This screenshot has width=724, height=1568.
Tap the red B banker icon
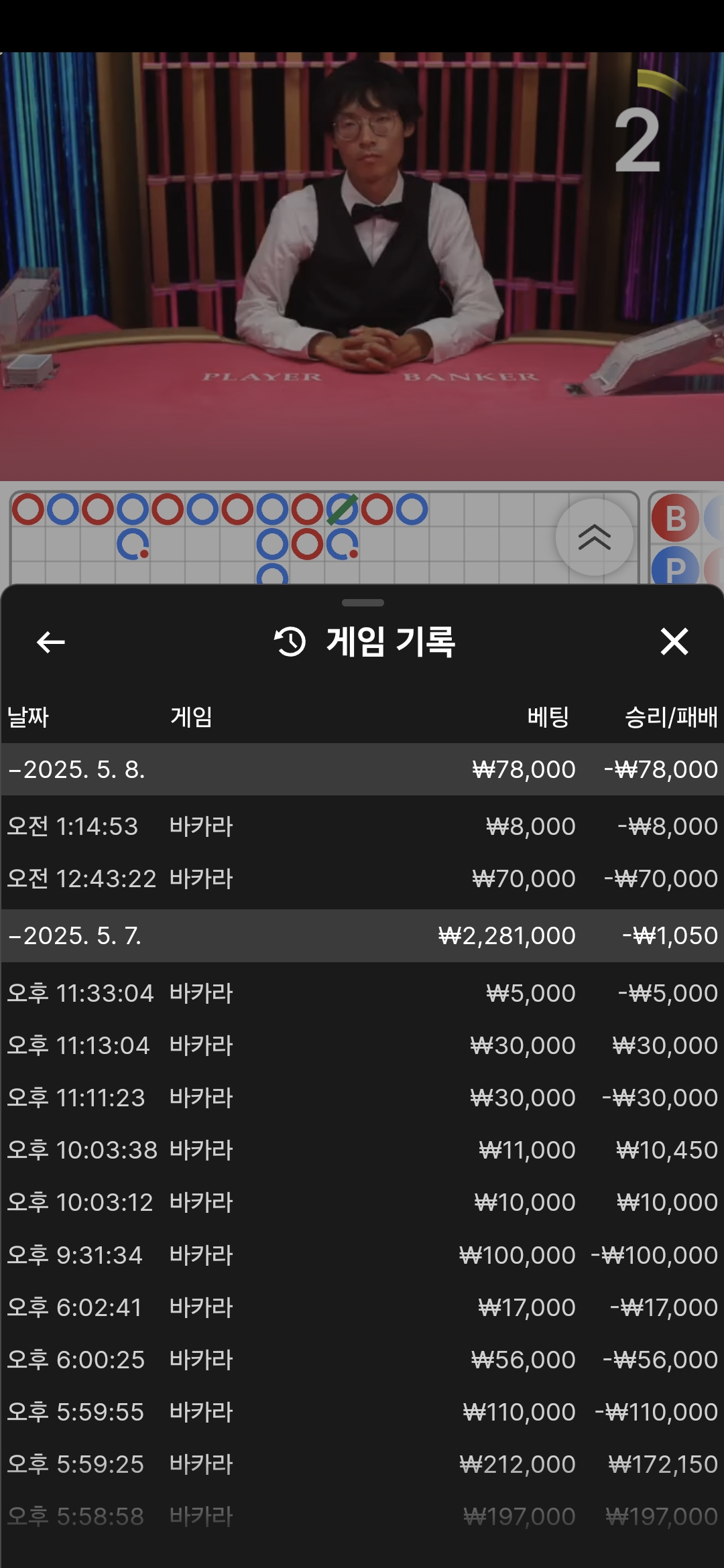(x=675, y=518)
